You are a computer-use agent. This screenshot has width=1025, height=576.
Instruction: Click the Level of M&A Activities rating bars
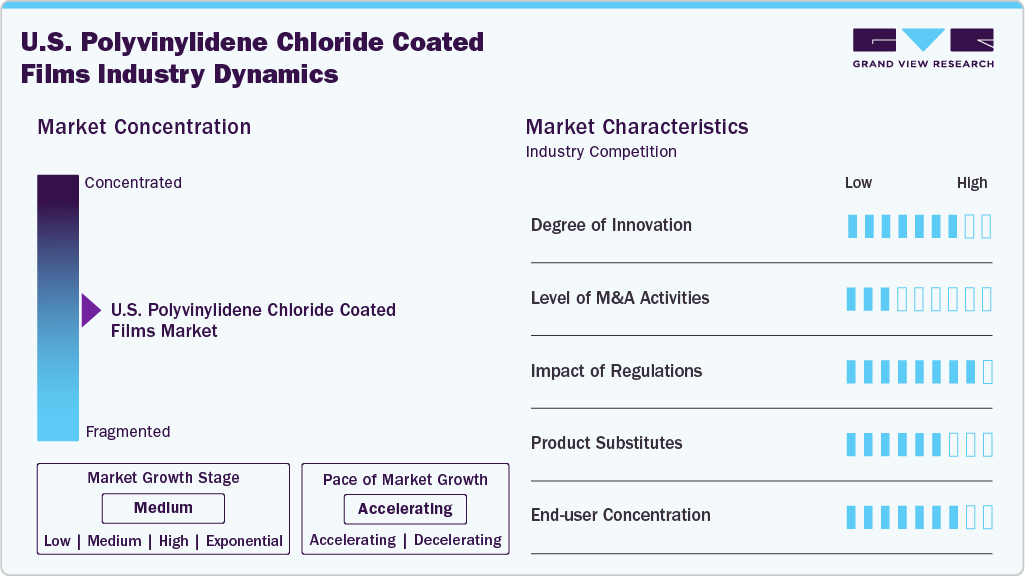click(919, 299)
